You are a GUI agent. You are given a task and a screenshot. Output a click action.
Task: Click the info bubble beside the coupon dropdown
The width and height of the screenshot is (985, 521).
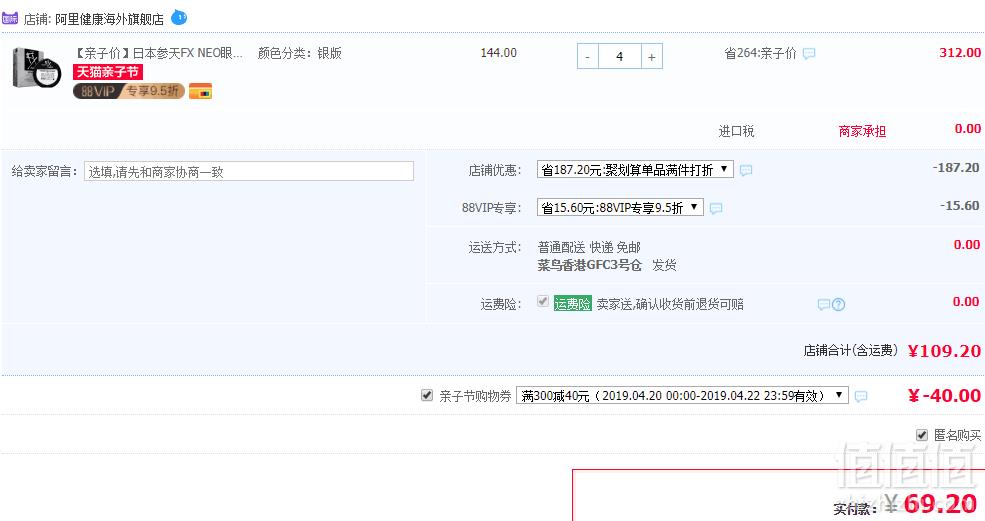[861, 396]
